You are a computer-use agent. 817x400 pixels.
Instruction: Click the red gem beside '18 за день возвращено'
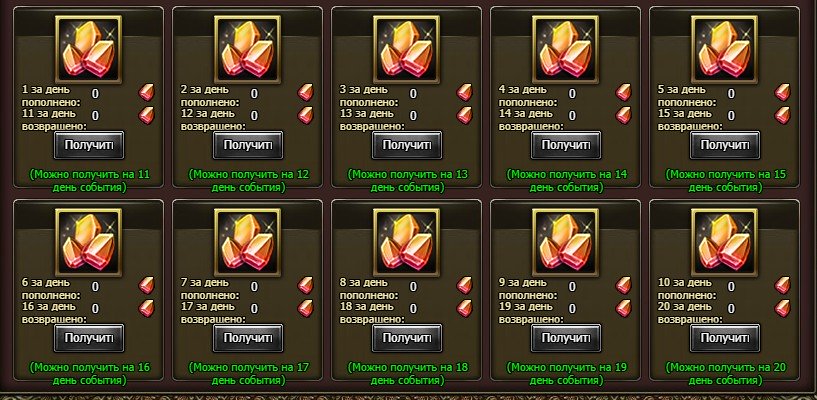pos(464,308)
